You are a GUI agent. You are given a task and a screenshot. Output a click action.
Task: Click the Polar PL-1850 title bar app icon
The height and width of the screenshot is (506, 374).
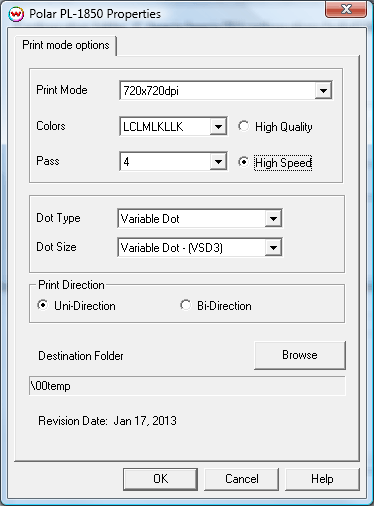(x=16, y=14)
